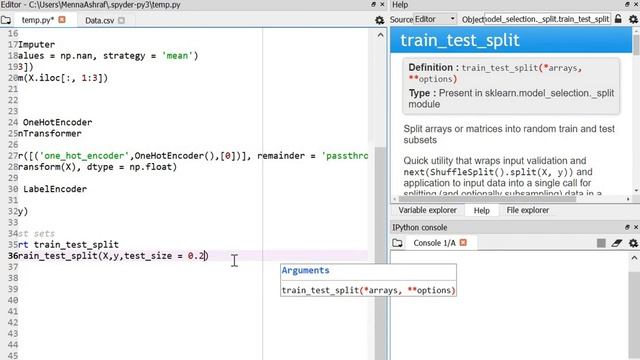This screenshot has height=360, width=640.
Task: Click the Help pane vertical scrollbar
Action: (x=636, y=44)
